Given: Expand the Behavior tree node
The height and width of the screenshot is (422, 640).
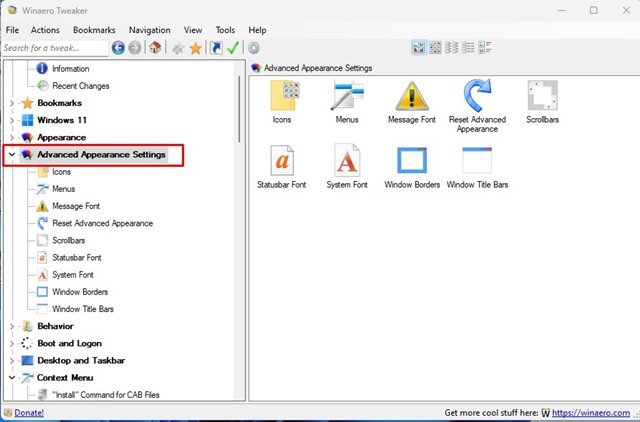Looking at the screenshot, I should click(x=12, y=326).
